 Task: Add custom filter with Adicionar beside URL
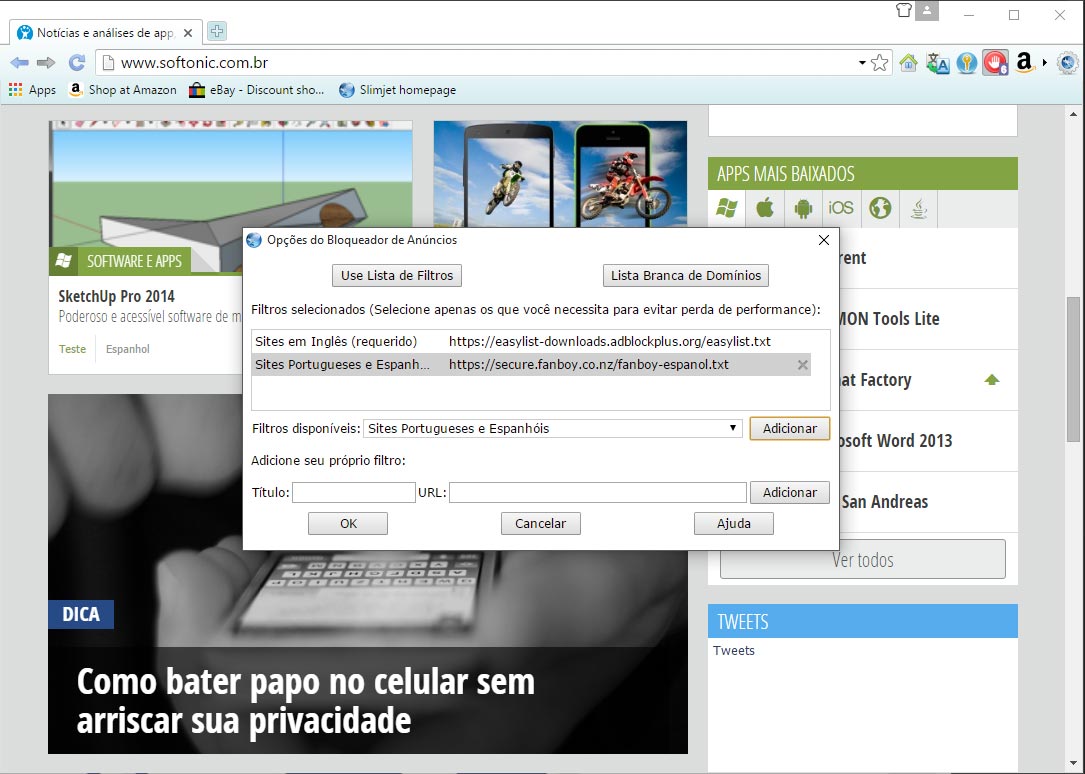(790, 492)
